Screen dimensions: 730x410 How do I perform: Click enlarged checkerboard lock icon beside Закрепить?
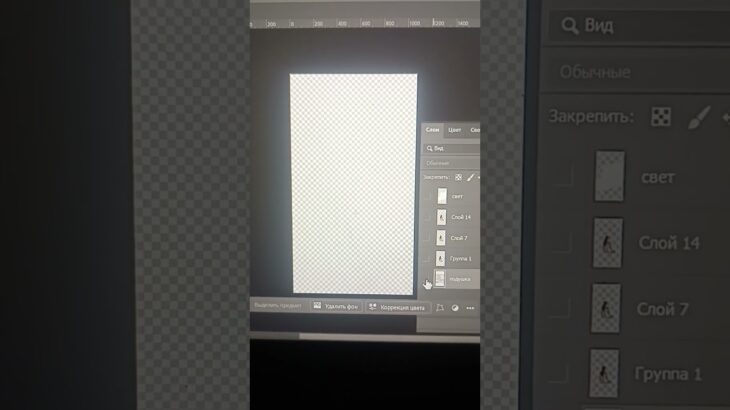(661, 116)
